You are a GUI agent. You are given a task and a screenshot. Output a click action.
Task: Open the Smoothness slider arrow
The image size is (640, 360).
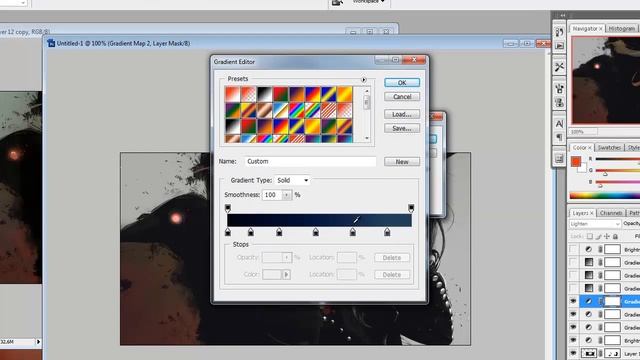tap(287, 195)
